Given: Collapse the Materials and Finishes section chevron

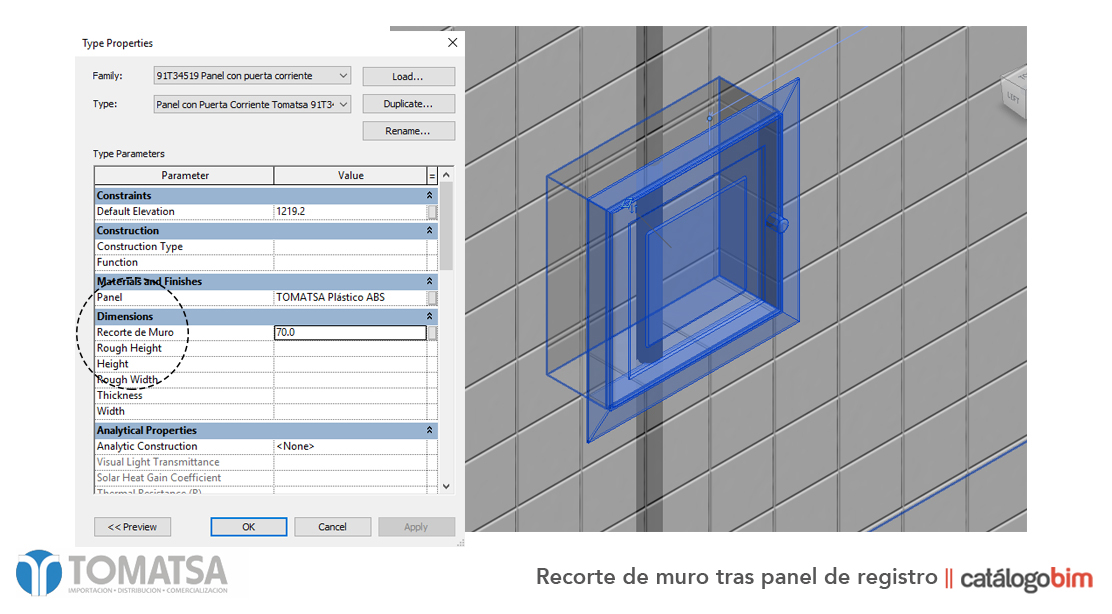Looking at the screenshot, I should 430,281.
